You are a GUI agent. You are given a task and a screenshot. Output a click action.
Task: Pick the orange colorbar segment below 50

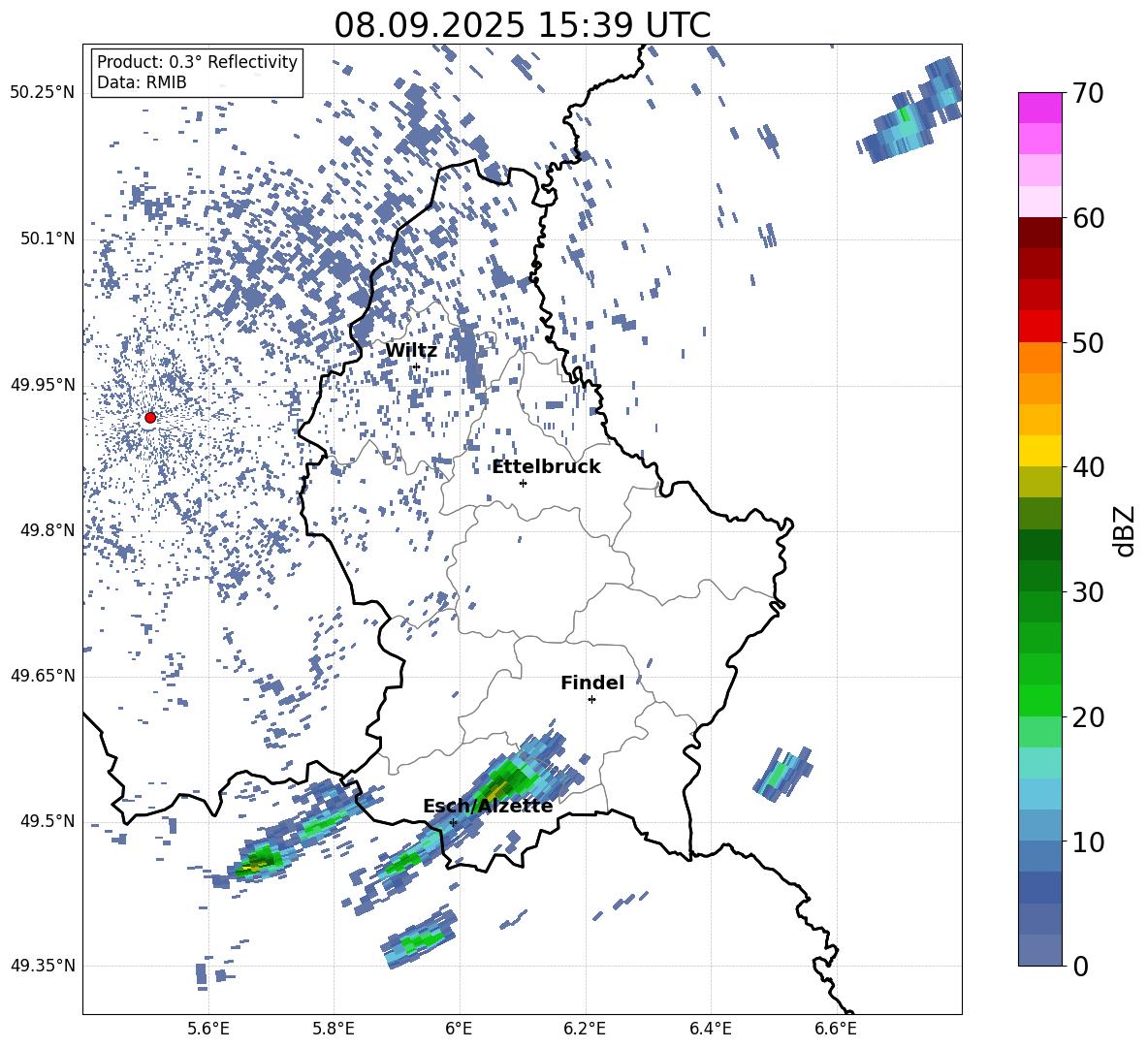[1039, 358]
